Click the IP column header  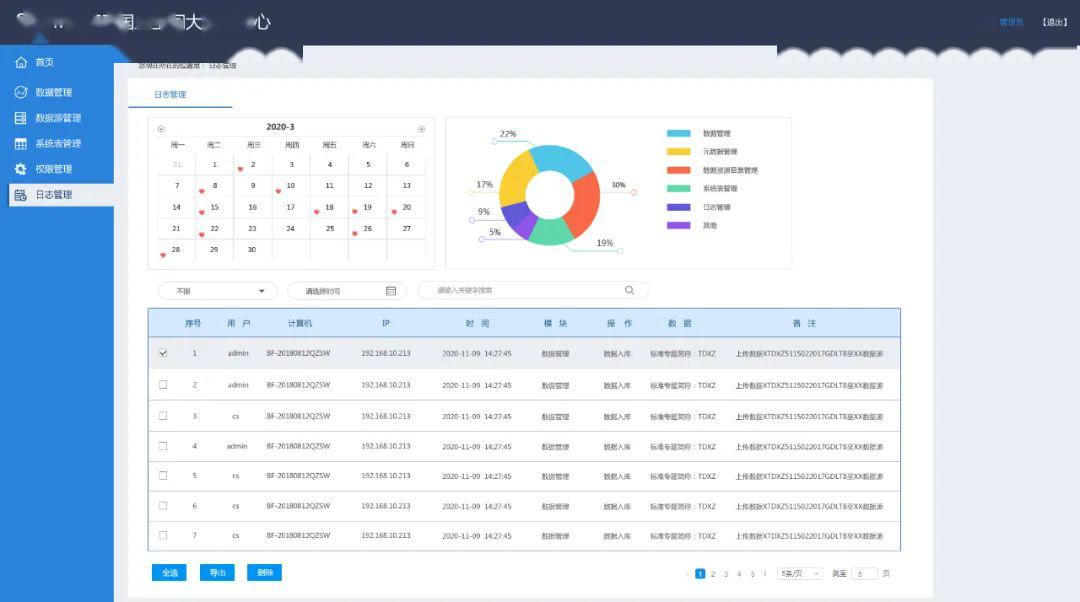point(386,323)
